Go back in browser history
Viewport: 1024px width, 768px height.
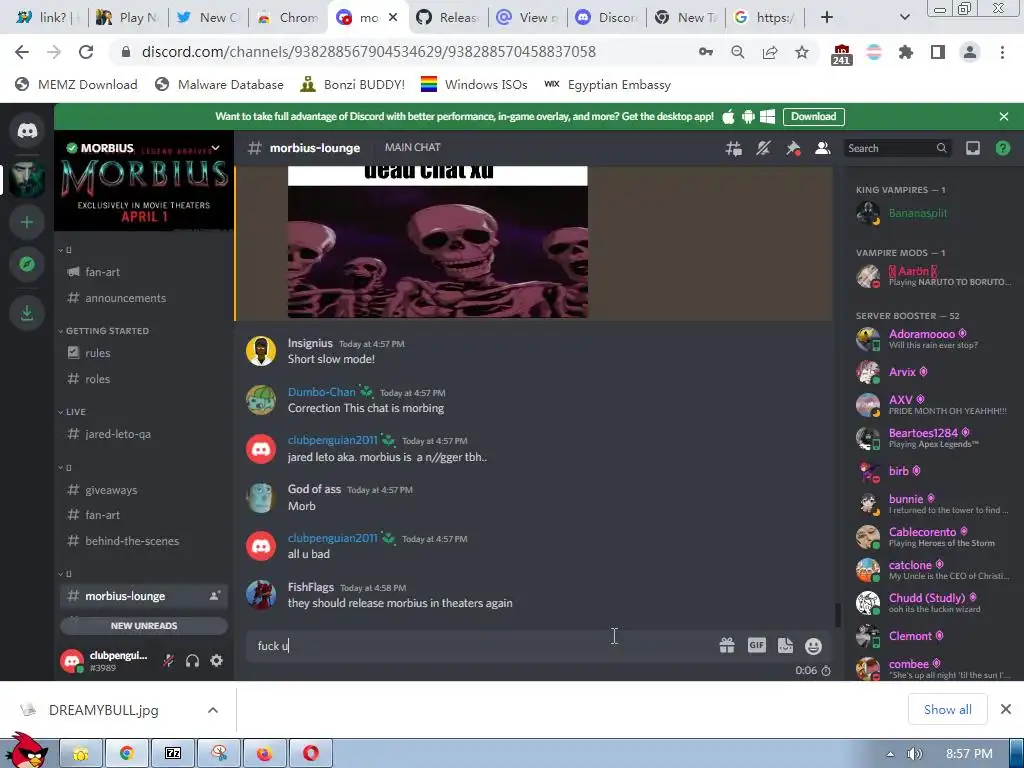pos(22,52)
